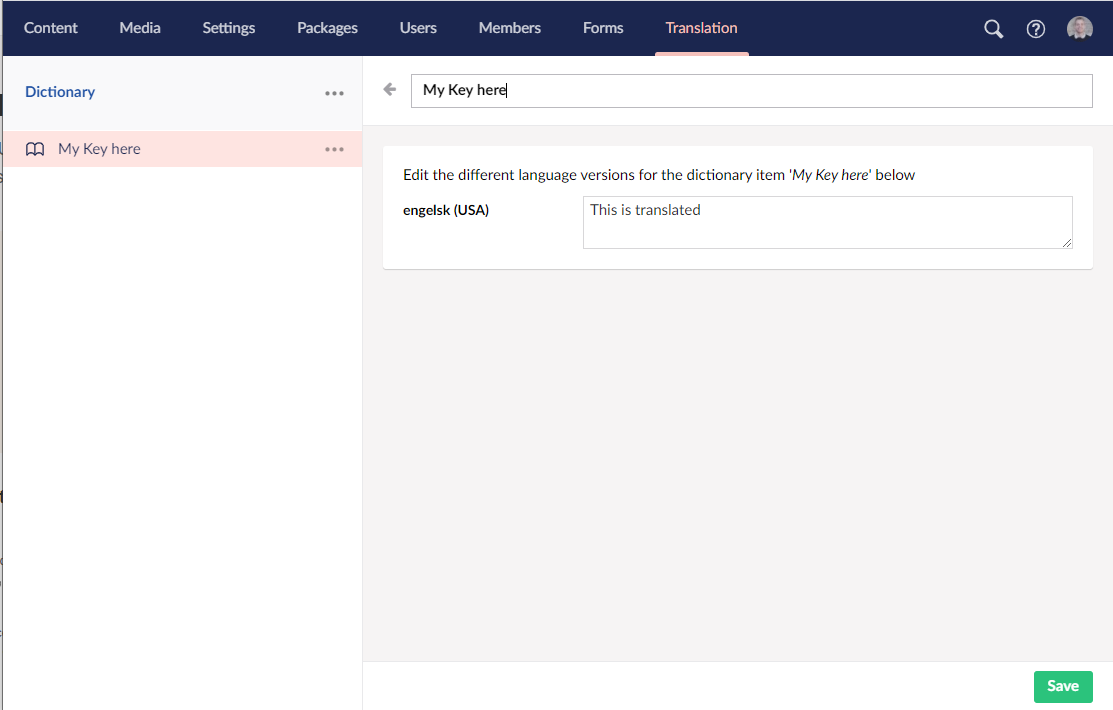Click the engelsk (USA) translation text box
Screen dimensions: 1113x710
[x=827, y=222]
